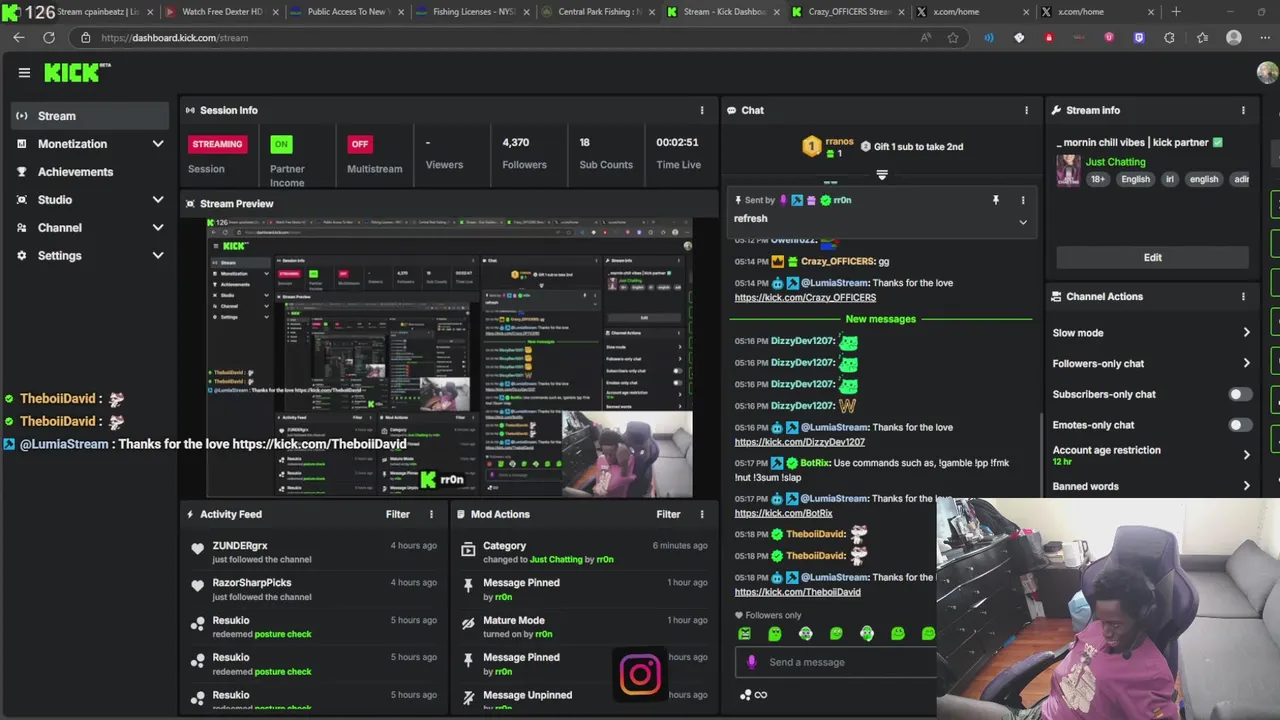Switch to the Central Park Fishing browser tab

pyautogui.click(x=597, y=12)
